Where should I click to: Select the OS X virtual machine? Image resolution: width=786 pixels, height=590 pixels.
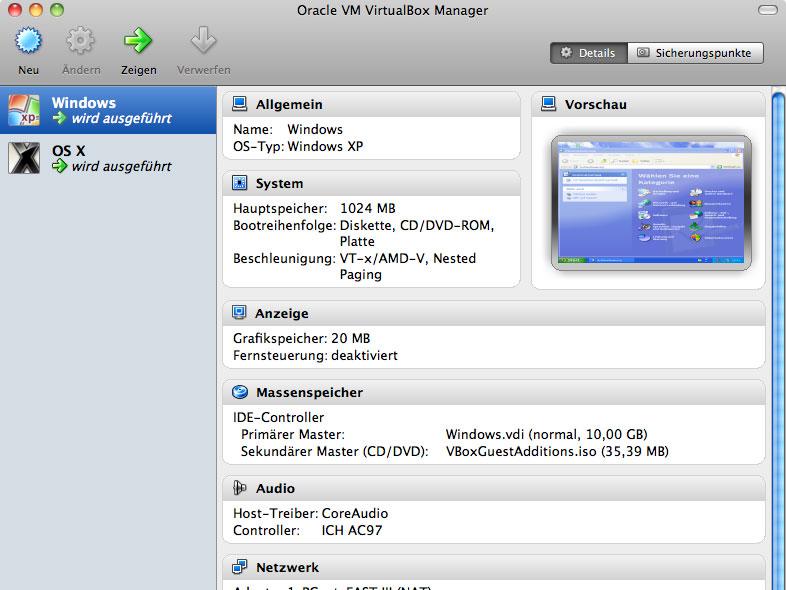108,158
